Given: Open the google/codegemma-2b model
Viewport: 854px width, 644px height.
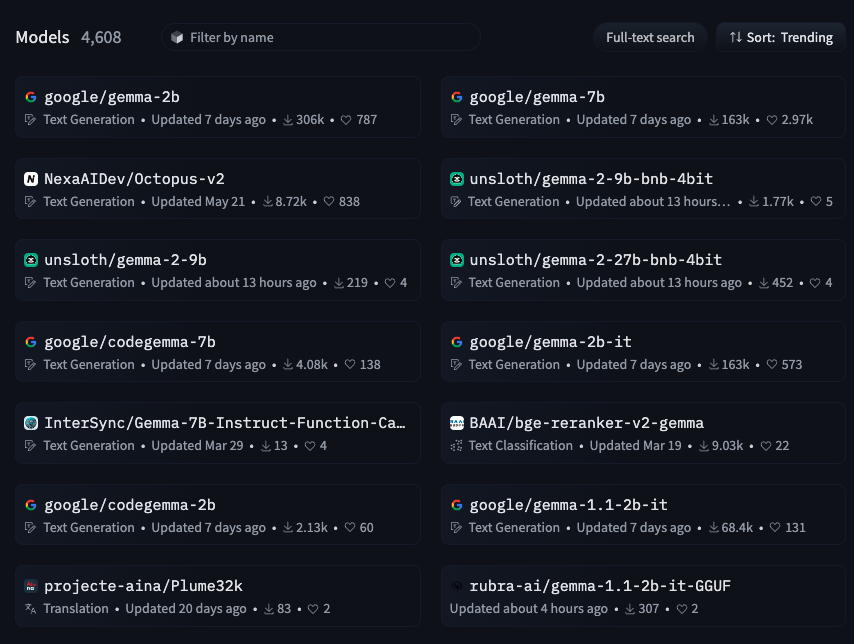Looking at the screenshot, I should click(x=129, y=505).
